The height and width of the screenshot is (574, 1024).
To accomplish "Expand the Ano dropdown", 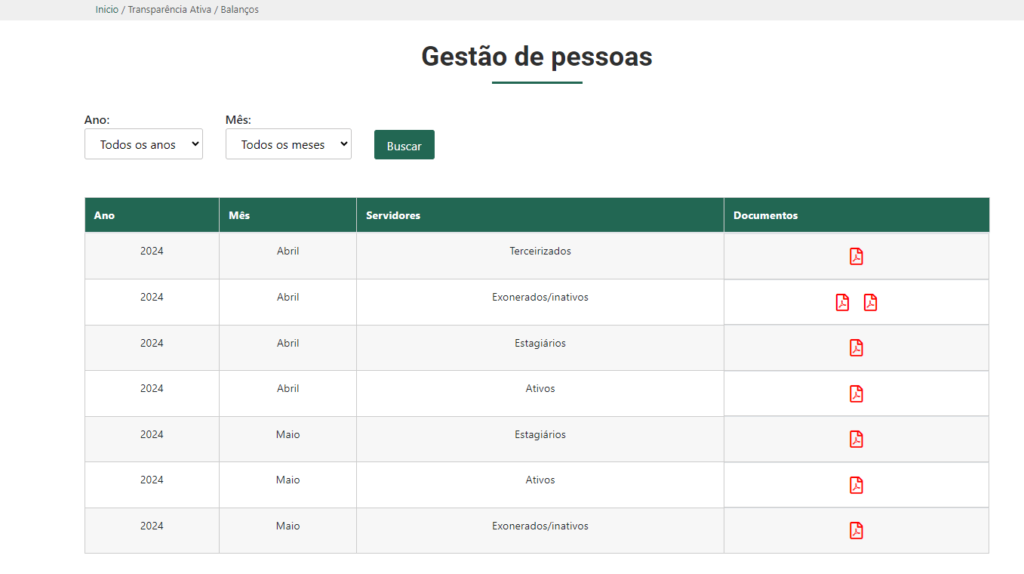I will pos(144,144).
